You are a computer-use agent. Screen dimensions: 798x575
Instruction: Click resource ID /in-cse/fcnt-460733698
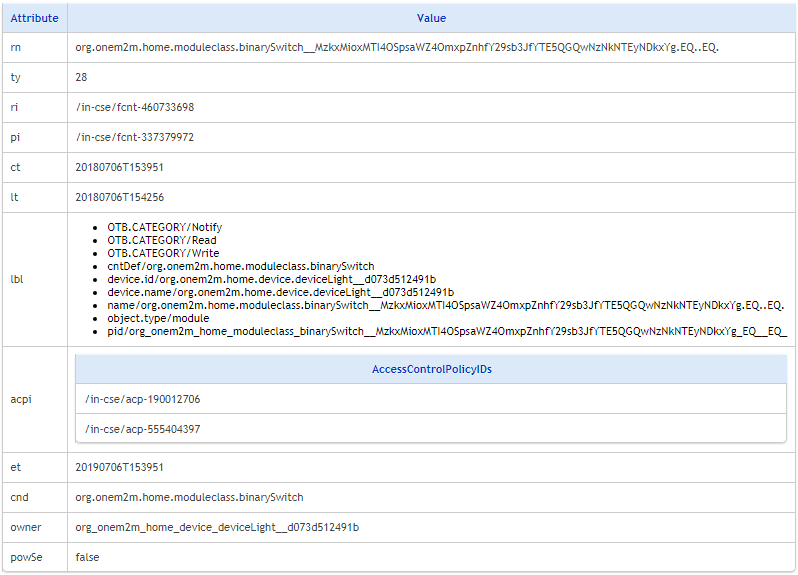135,107
